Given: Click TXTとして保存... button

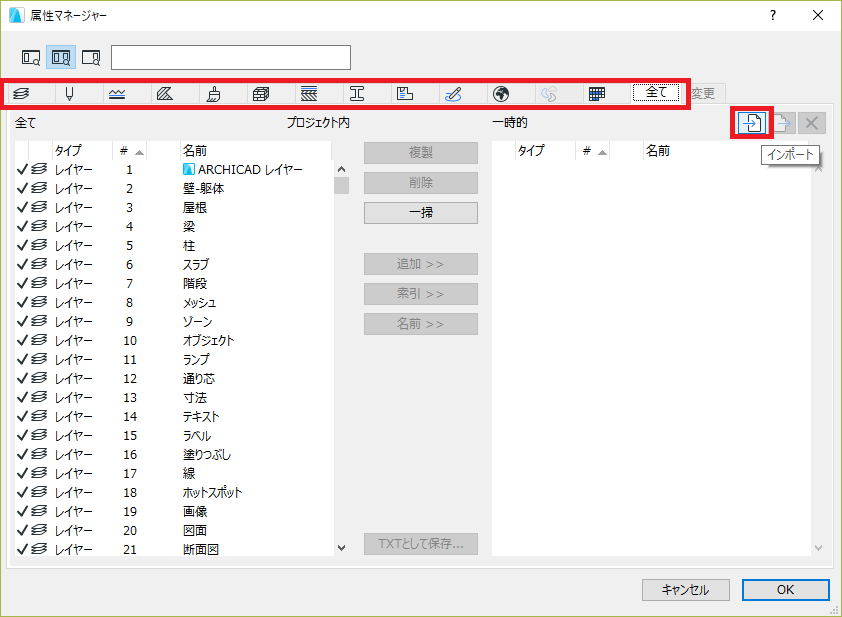Looking at the screenshot, I should coord(420,544).
